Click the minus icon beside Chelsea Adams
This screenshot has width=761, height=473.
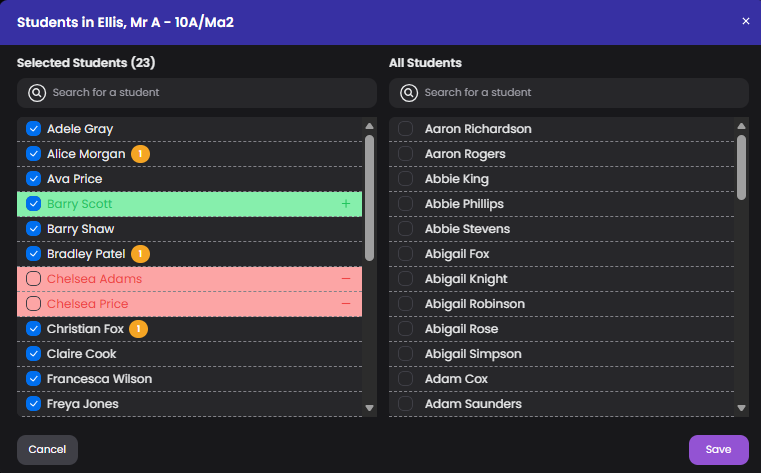(x=346, y=278)
